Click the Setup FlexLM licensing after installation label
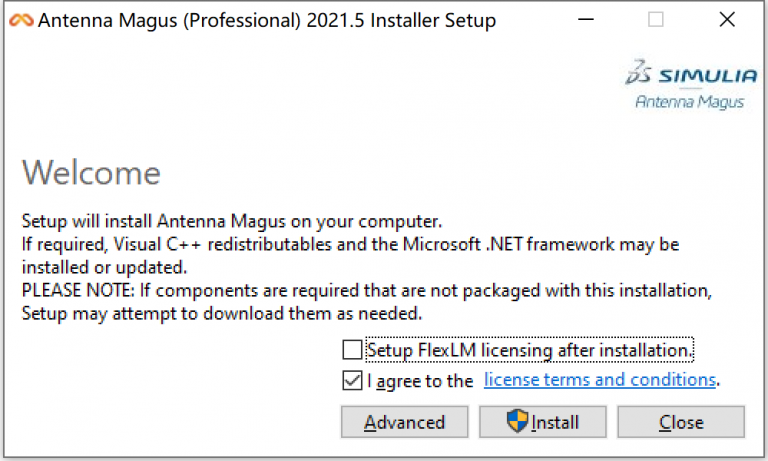This screenshot has height=461, width=768. point(529,350)
